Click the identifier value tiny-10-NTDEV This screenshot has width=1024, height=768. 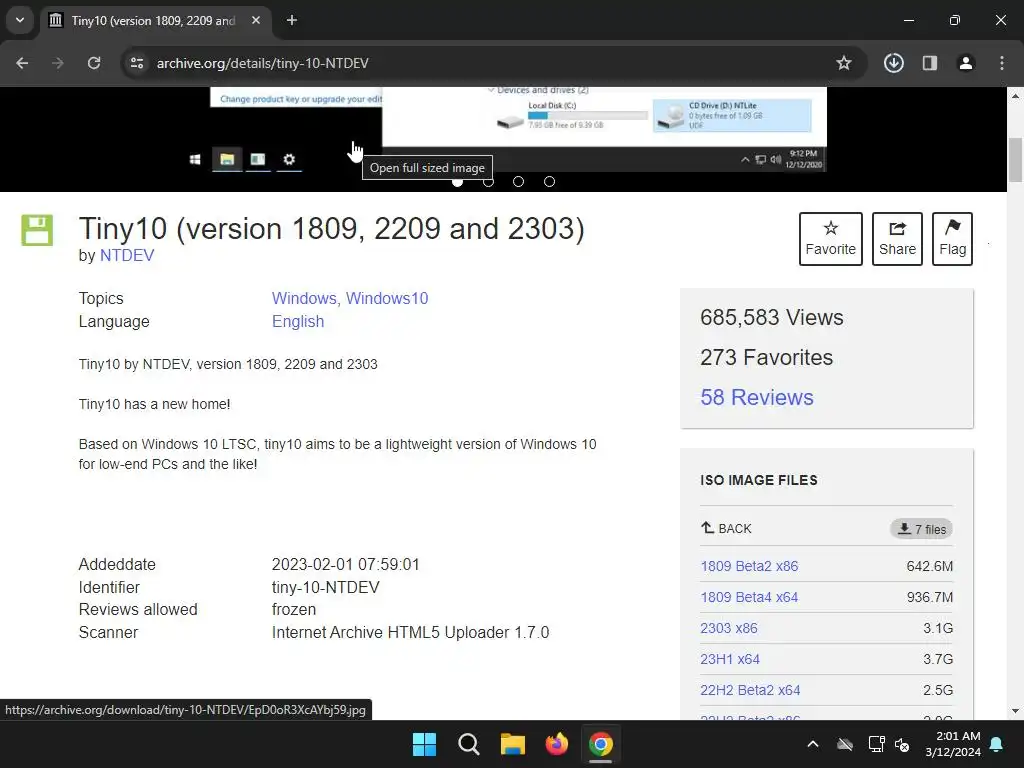pyautogui.click(x=325, y=587)
